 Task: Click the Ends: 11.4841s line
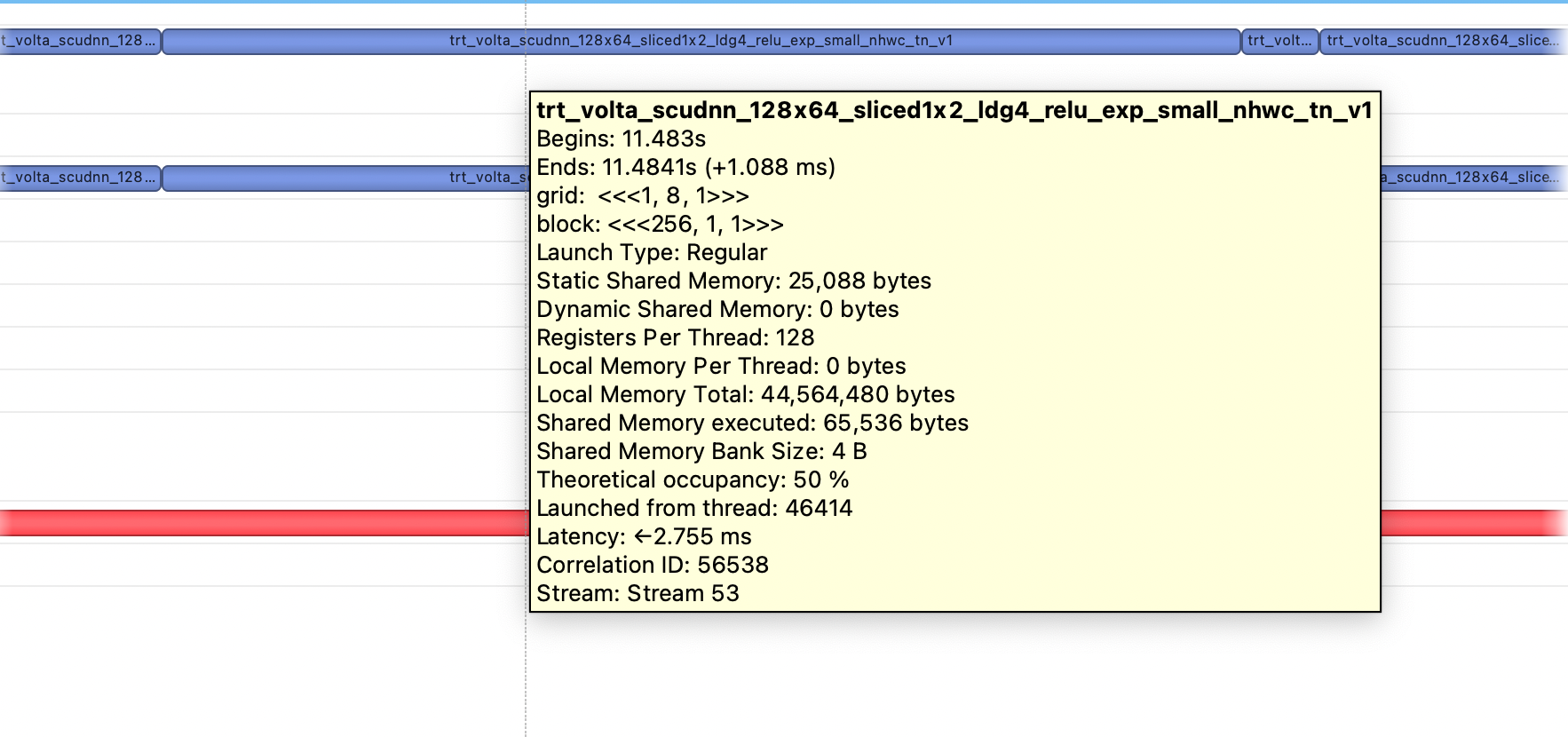(x=685, y=167)
